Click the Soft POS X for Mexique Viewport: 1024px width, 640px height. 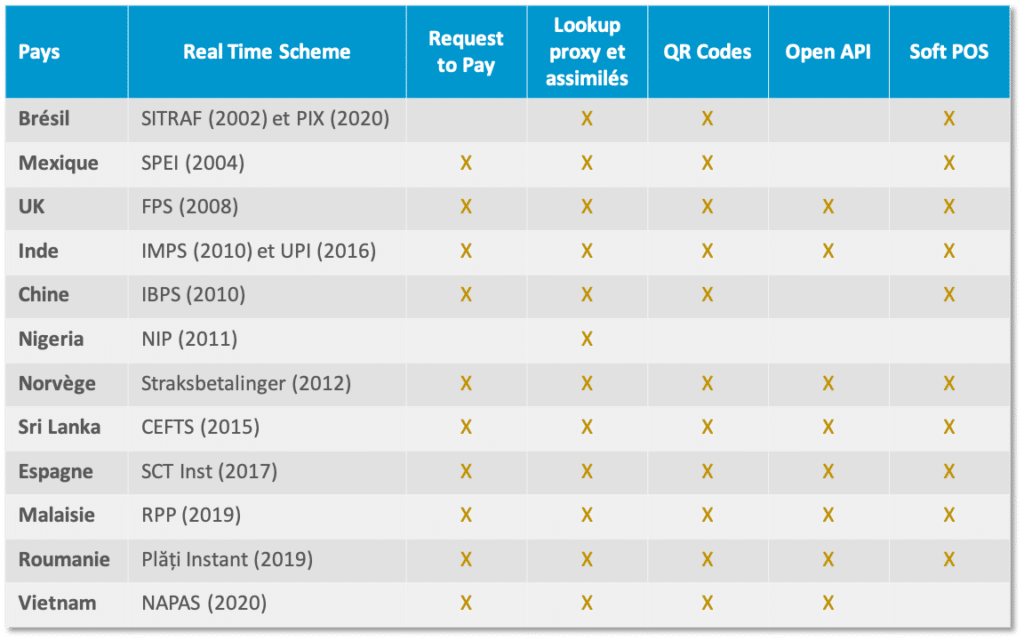pos(949,163)
